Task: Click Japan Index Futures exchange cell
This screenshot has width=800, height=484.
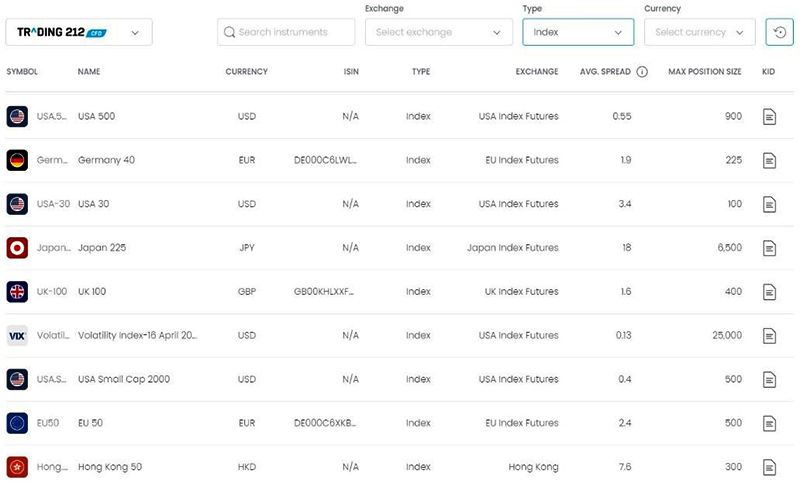Action: [513, 248]
